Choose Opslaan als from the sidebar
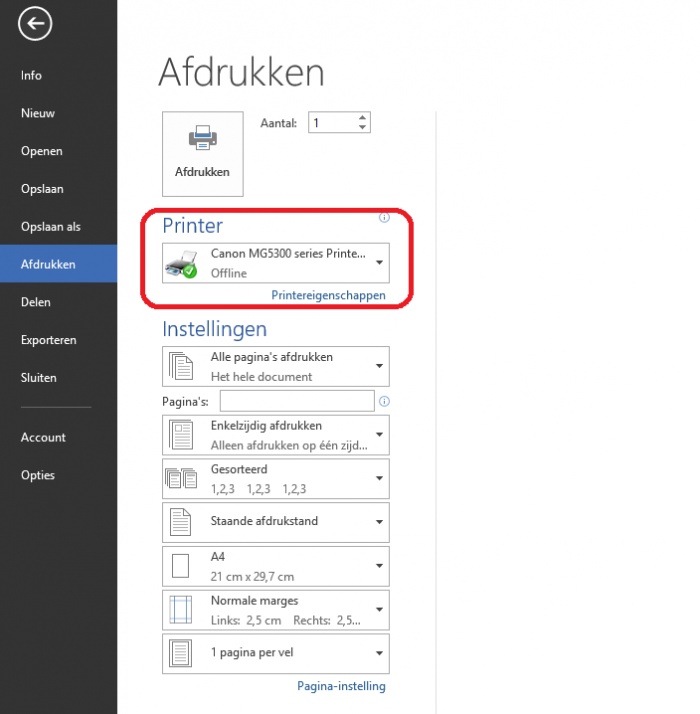 click(x=58, y=226)
